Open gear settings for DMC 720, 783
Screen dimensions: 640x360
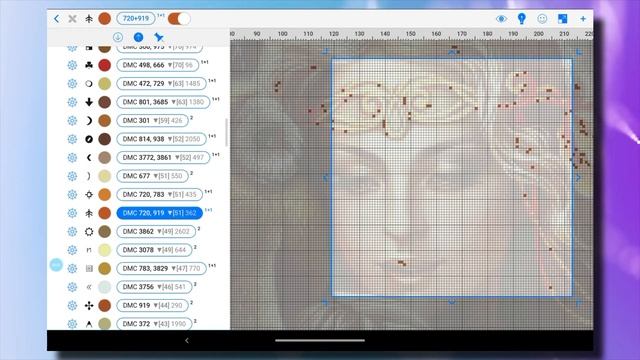pyautogui.click(x=72, y=194)
